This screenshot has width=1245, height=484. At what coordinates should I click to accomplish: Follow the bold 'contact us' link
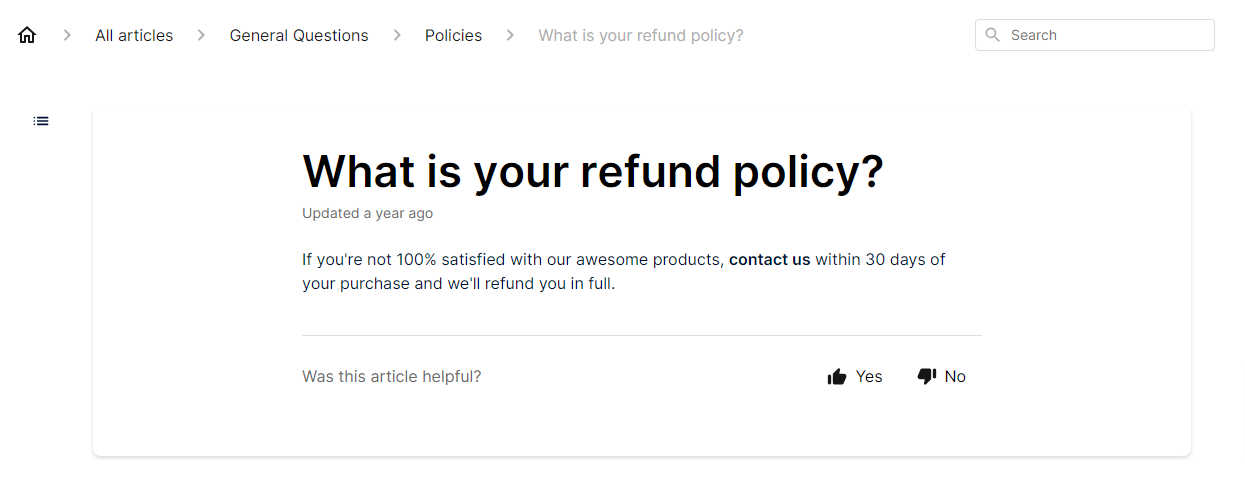[x=770, y=259]
